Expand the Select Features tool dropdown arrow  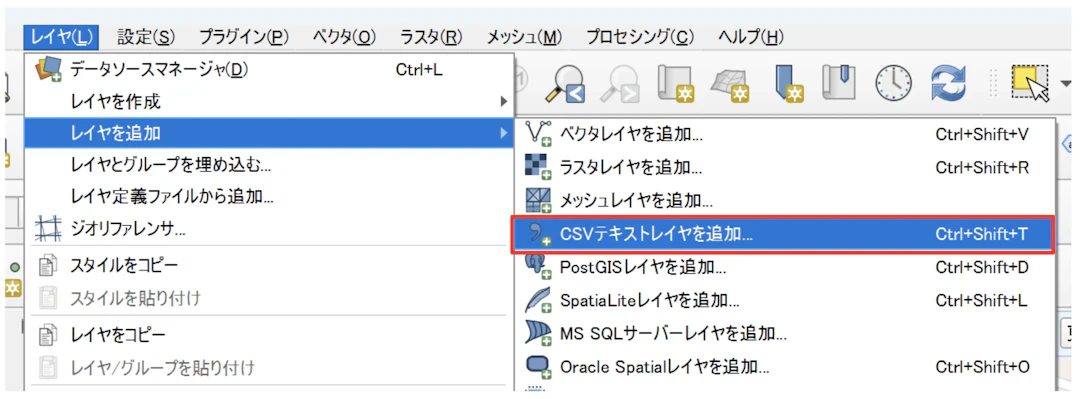(1065, 83)
